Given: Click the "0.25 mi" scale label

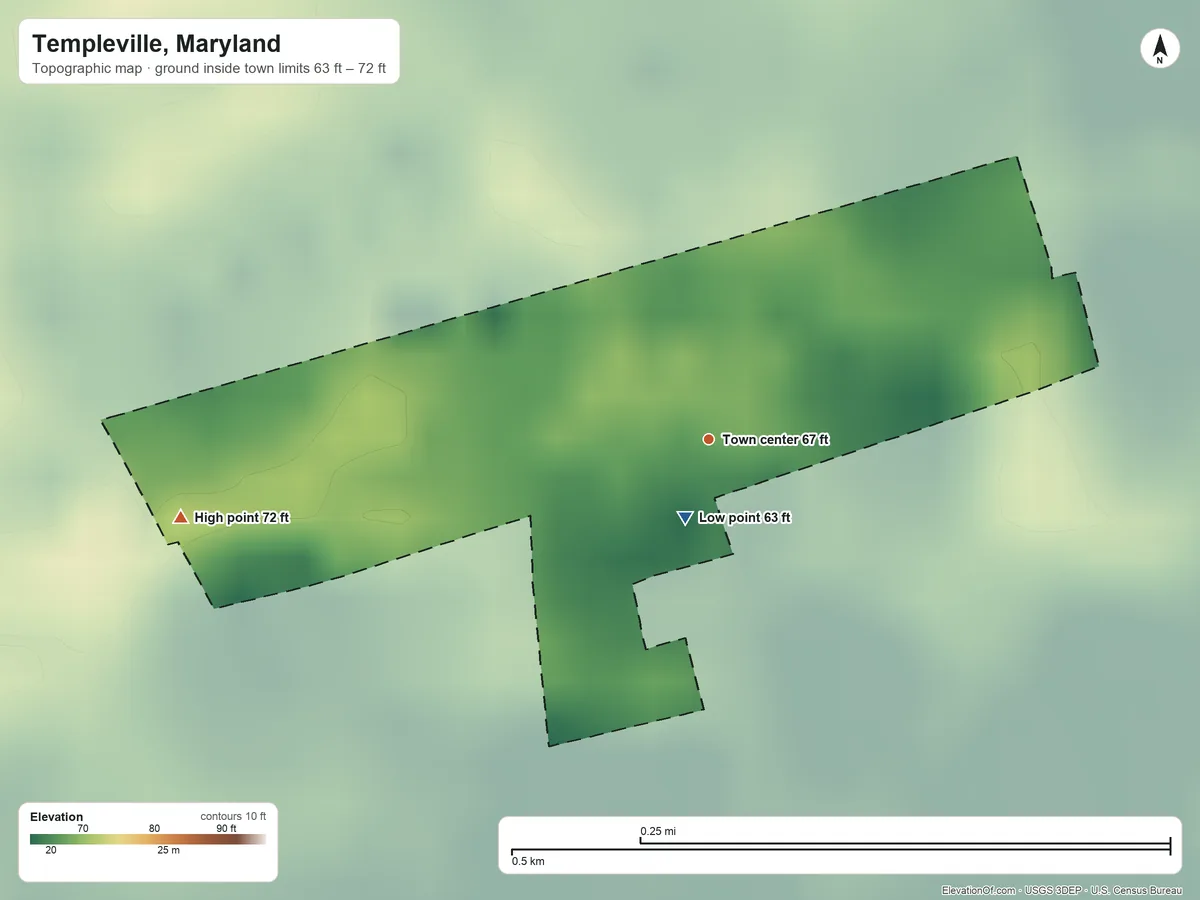Looking at the screenshot, I should (658, 831).
